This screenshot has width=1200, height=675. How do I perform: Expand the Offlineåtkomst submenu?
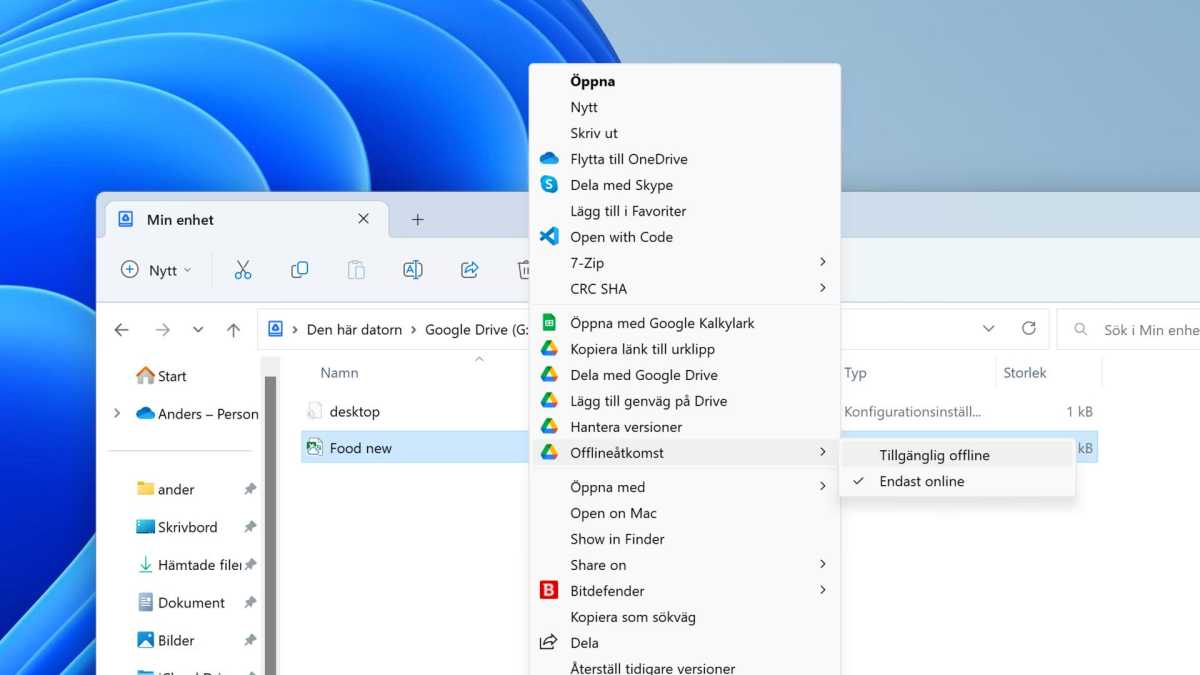[x=823, y=452]
